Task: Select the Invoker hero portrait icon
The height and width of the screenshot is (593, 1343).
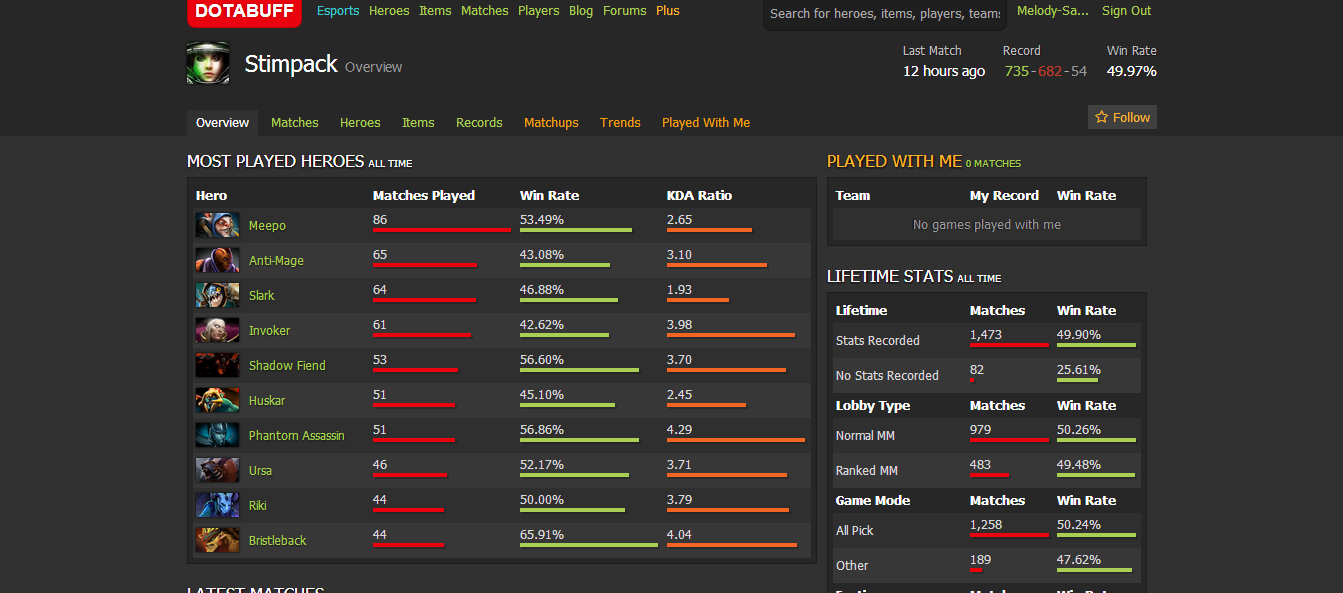Action: 217,330
